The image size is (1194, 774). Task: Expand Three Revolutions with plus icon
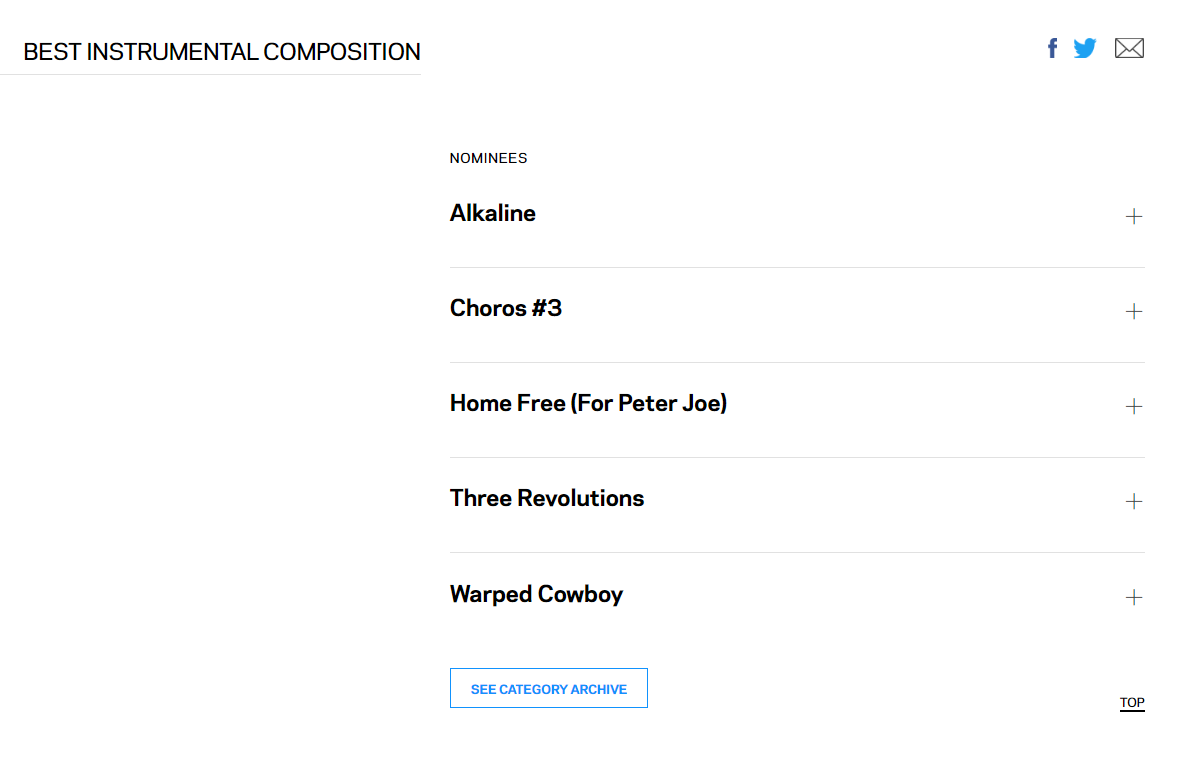1134,501
